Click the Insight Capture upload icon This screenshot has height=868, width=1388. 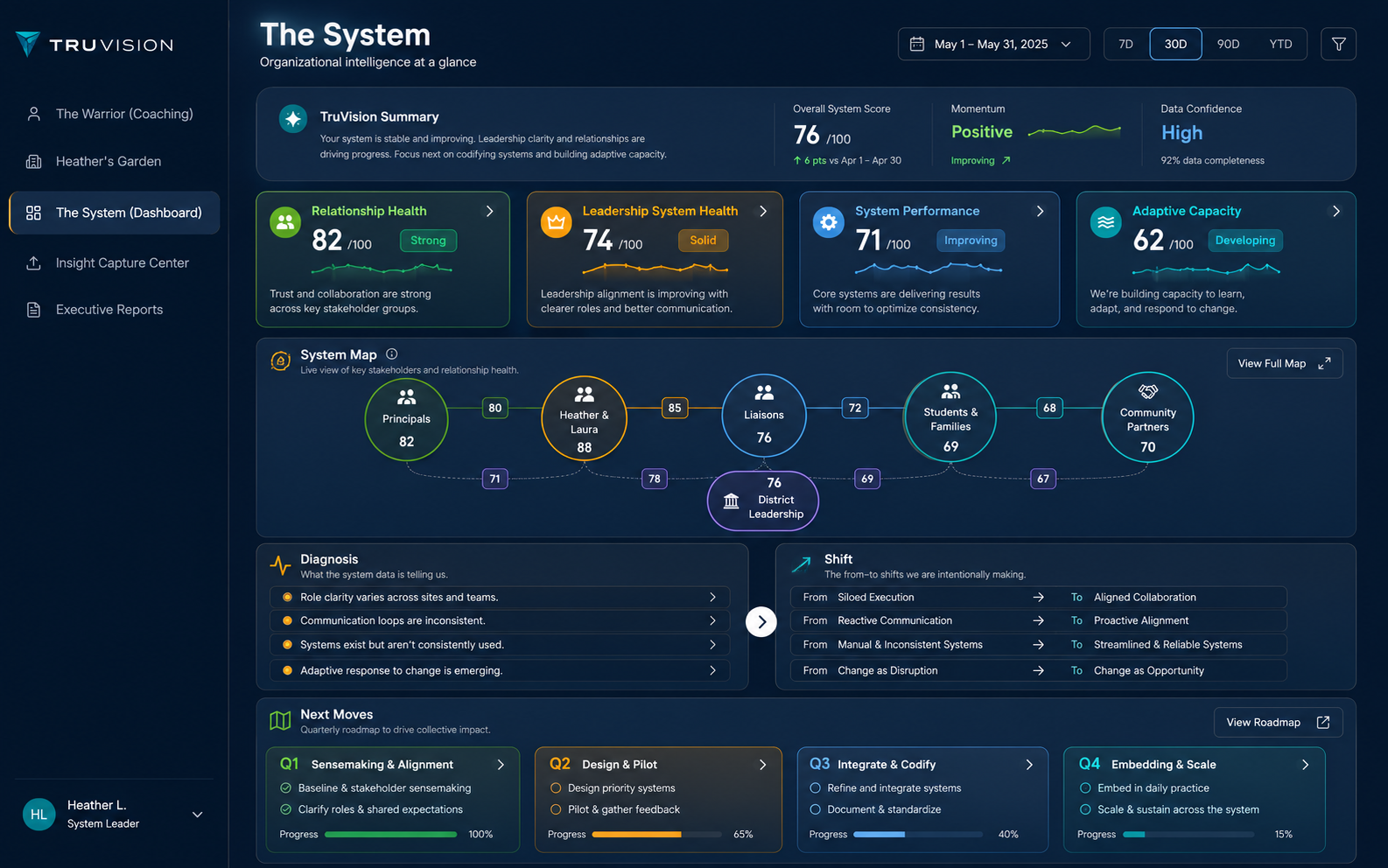point(34,262)
